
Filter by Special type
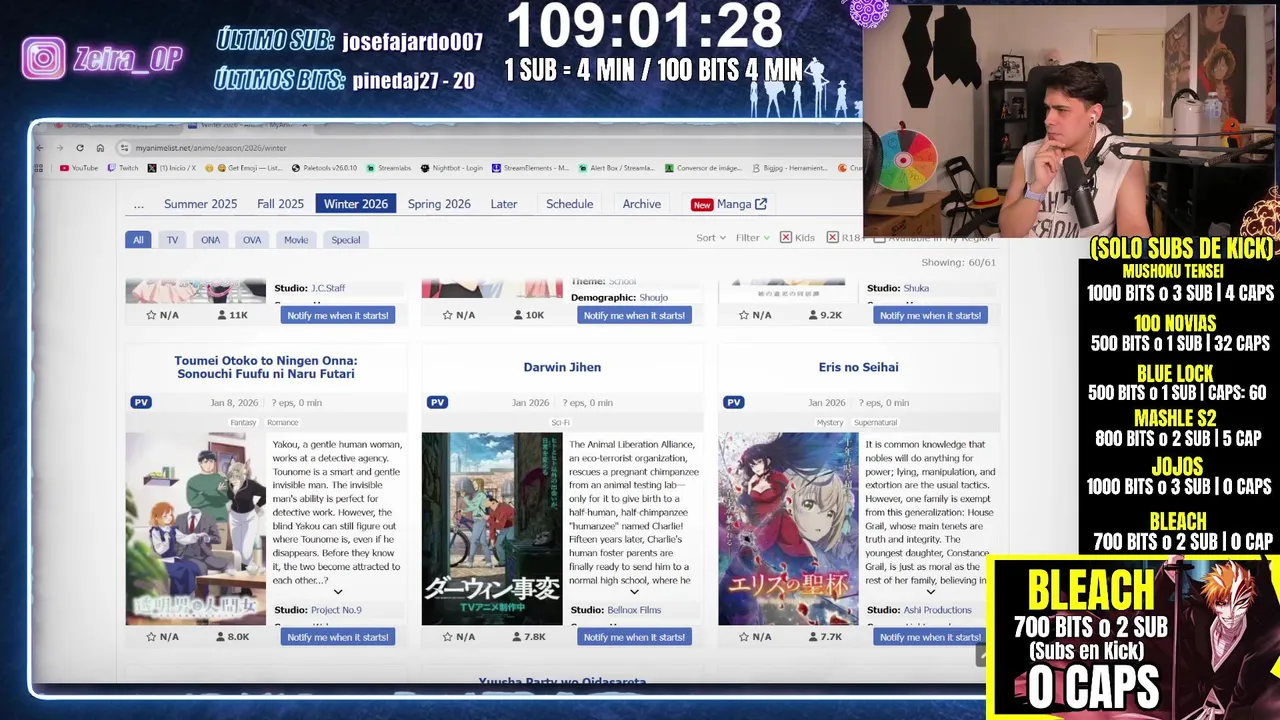tap(346, 240)
